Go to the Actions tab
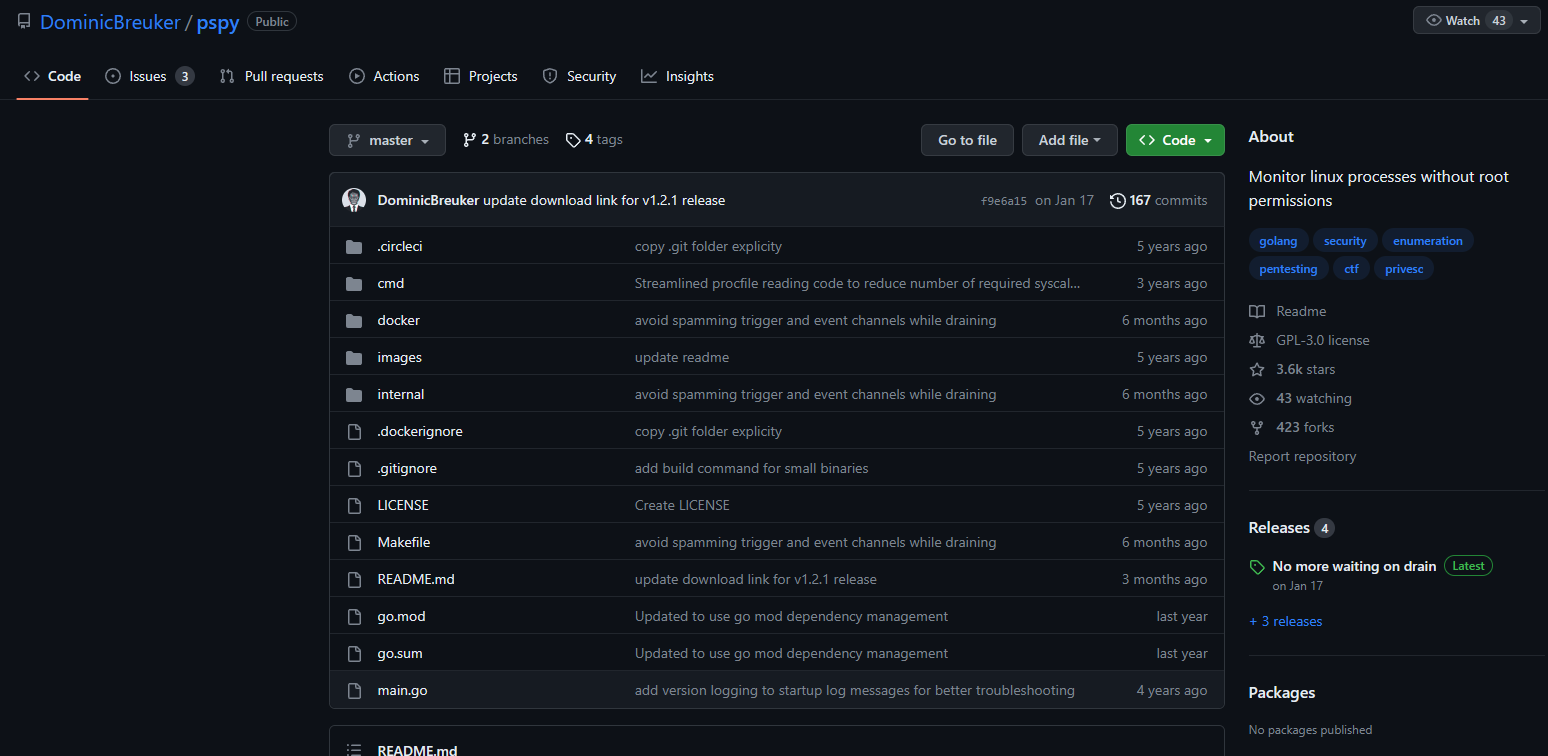The height and width of the screenshot is (756, 1548). pyautogui.click(x=384, y=76)
